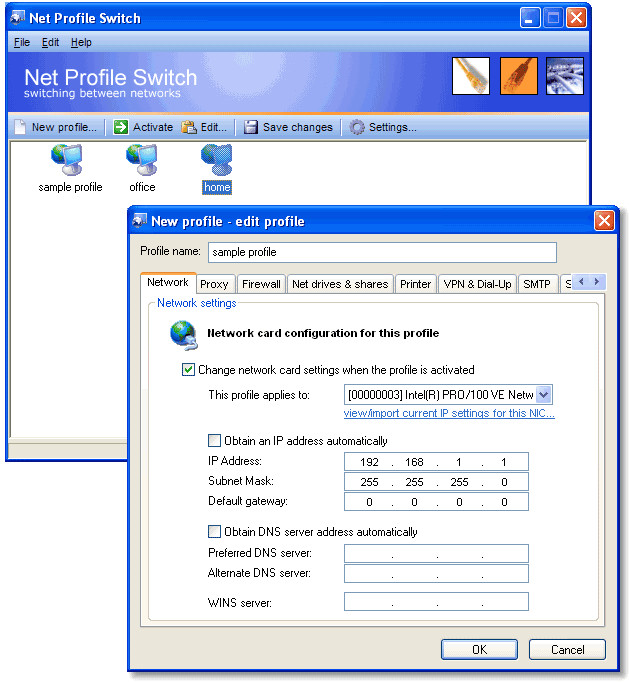
Task: Open the Help menu
Action: pos(81,42)
